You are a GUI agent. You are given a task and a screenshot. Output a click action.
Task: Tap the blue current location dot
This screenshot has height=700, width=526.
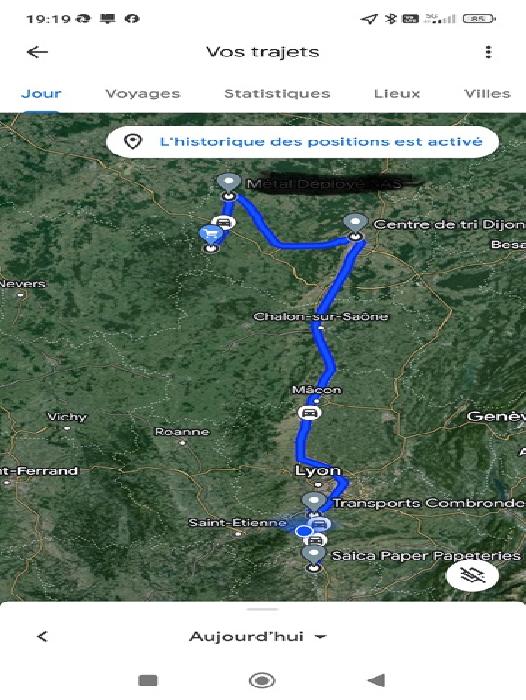coord(305,531)
